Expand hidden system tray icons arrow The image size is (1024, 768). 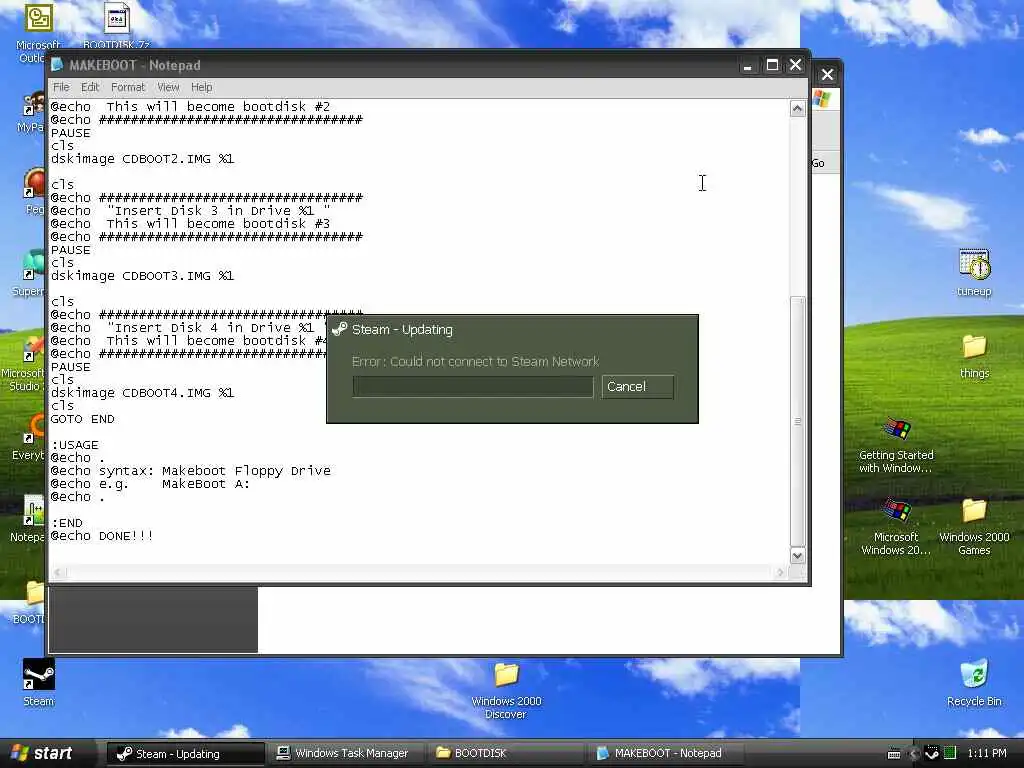tap(913, 754)
